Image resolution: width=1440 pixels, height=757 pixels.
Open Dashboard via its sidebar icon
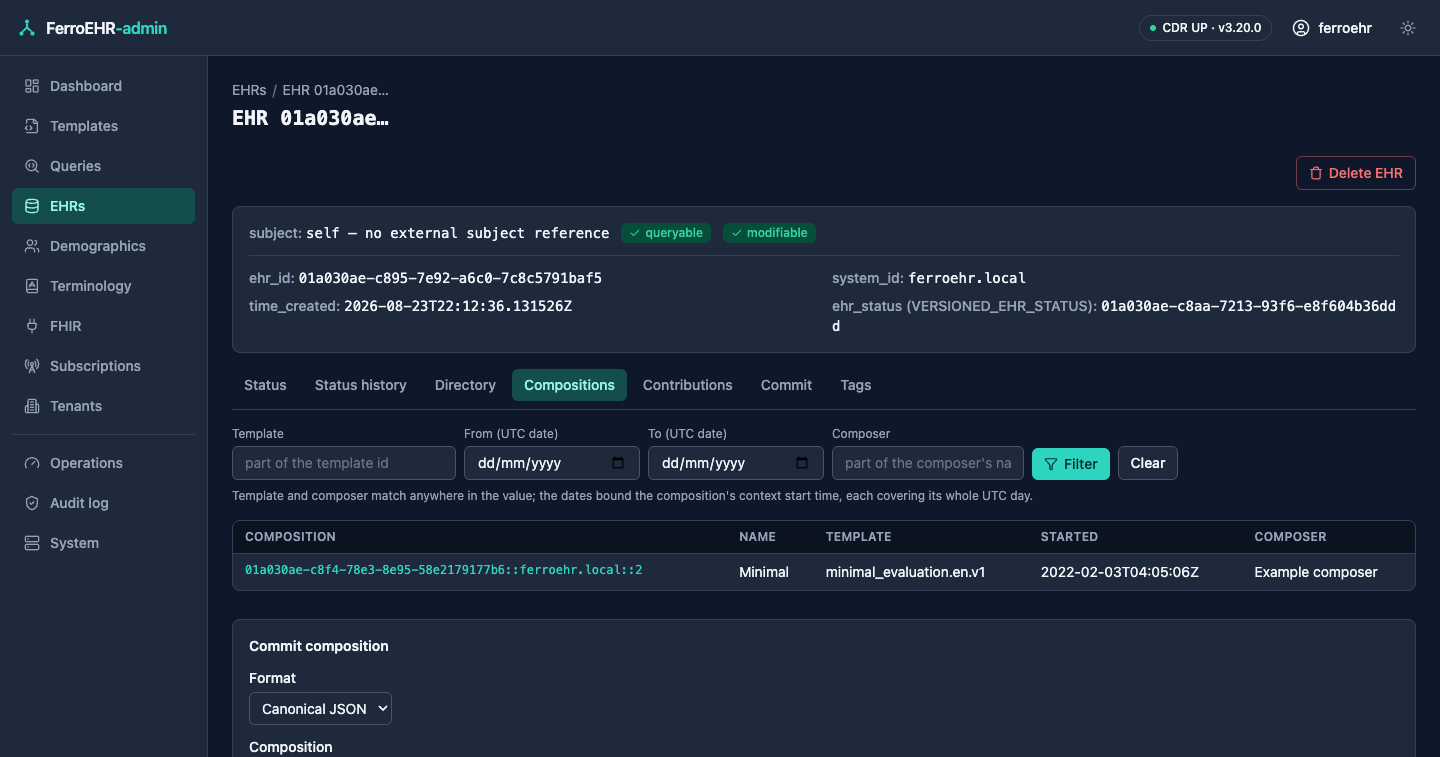pyautogui.click(x=32, y=86)
